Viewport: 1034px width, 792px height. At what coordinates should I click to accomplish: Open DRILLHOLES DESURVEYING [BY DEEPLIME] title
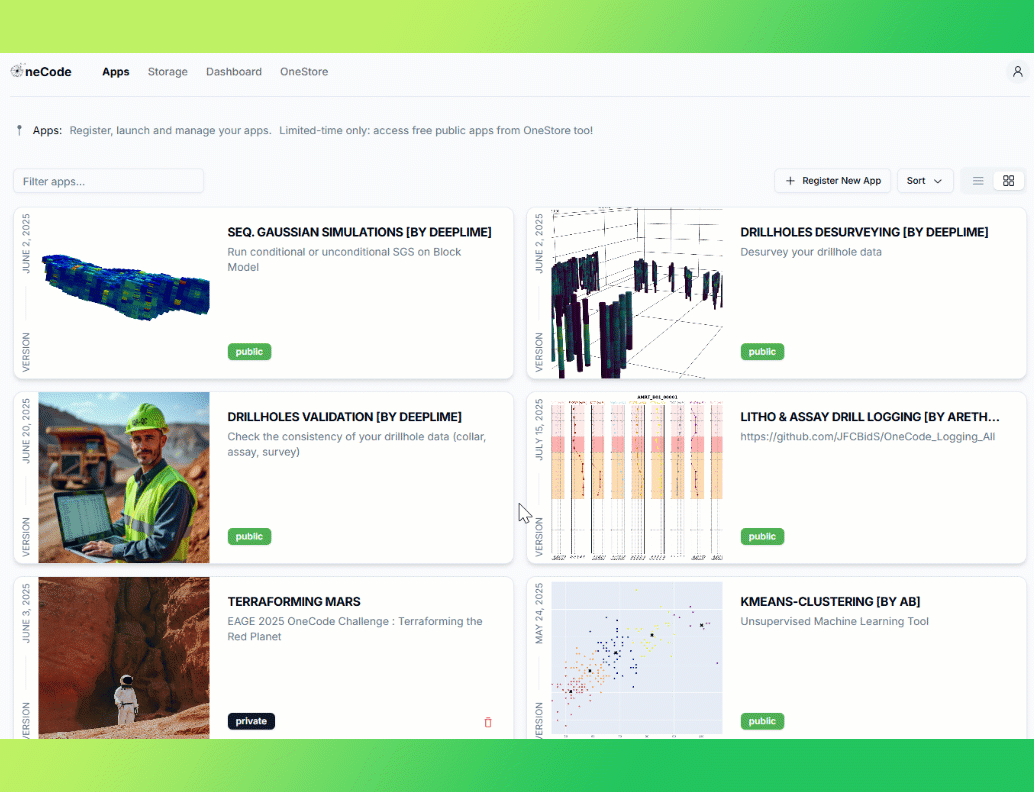[864, 232]
